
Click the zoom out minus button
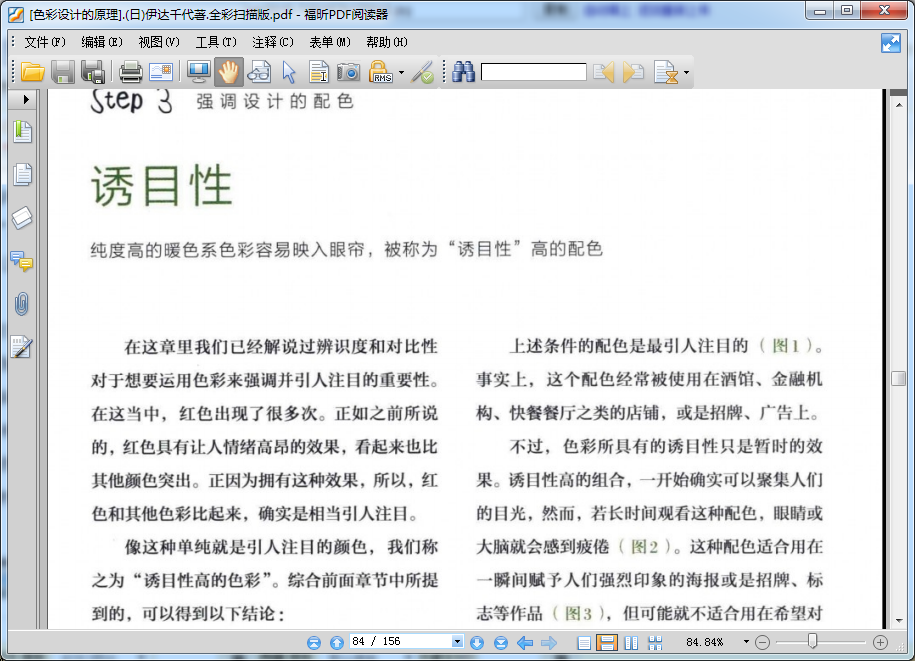pos(762,642)
